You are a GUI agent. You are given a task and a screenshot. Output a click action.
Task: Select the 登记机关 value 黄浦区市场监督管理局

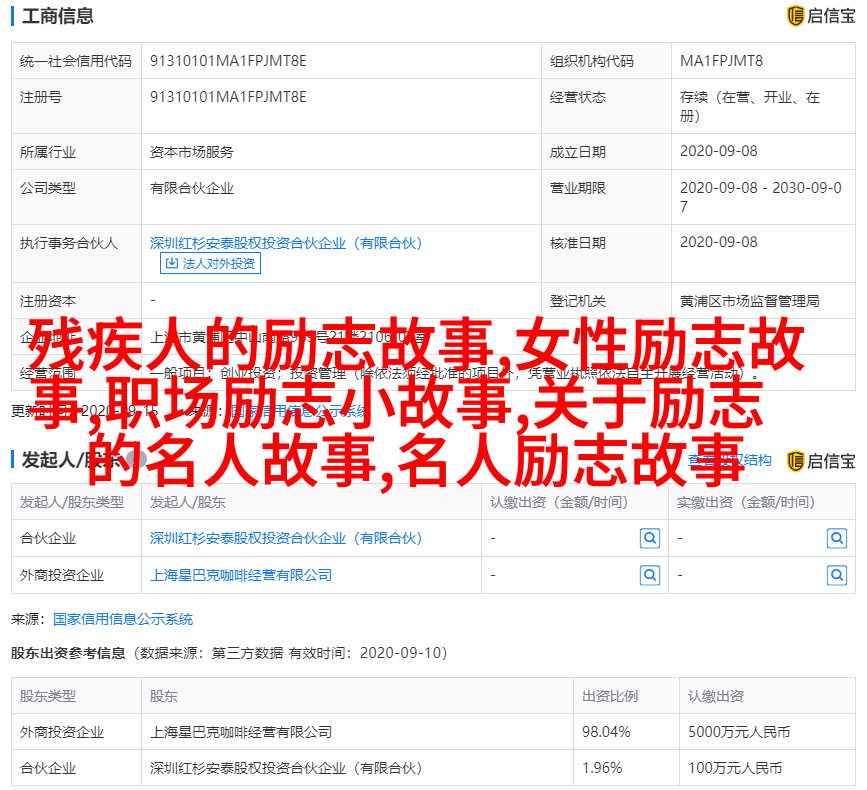[750, 301]
